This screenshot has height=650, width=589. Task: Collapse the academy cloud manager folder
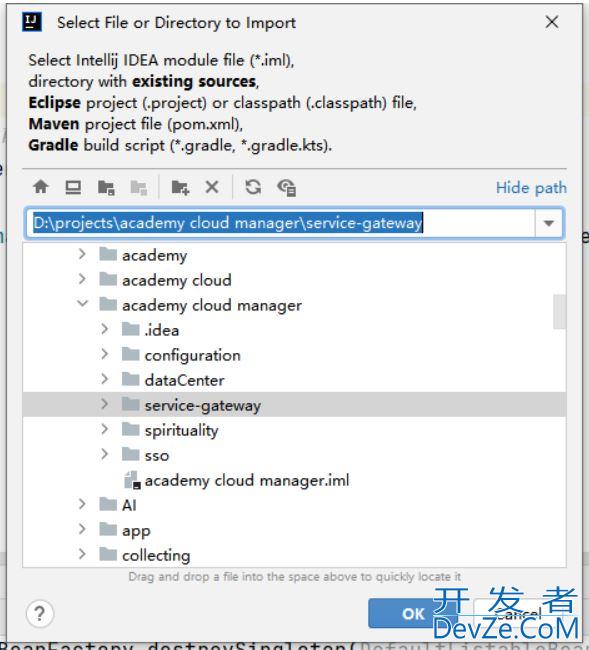[x=82, y=304]
